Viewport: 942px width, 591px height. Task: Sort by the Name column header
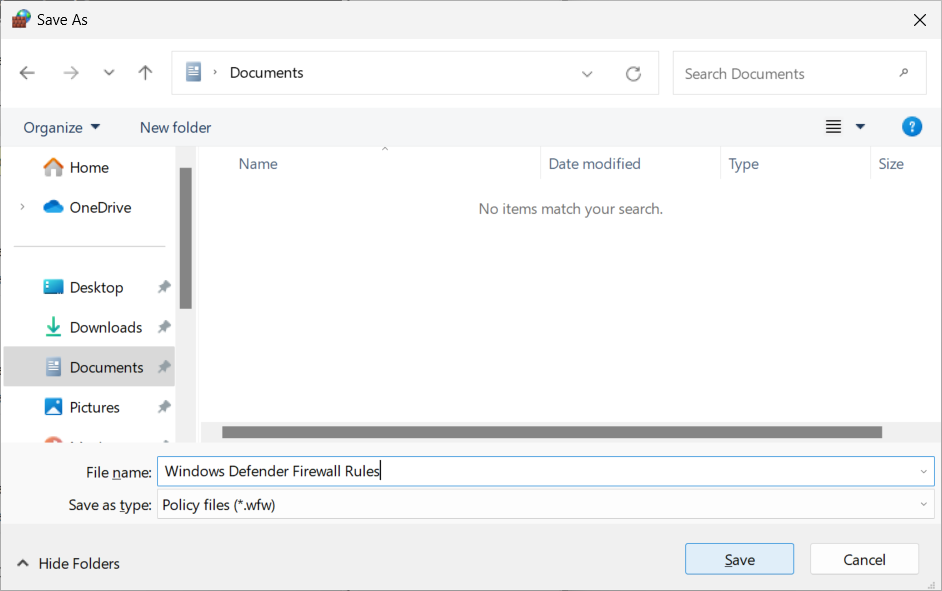point(258,164)
